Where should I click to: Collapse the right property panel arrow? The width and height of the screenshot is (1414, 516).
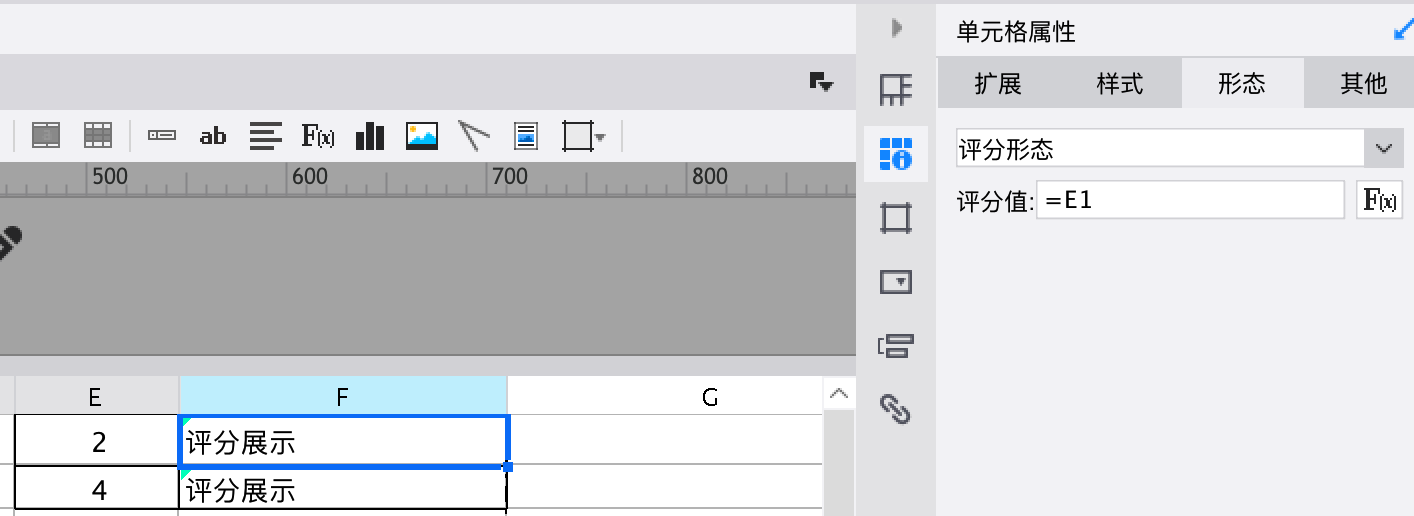coord(897,30)
